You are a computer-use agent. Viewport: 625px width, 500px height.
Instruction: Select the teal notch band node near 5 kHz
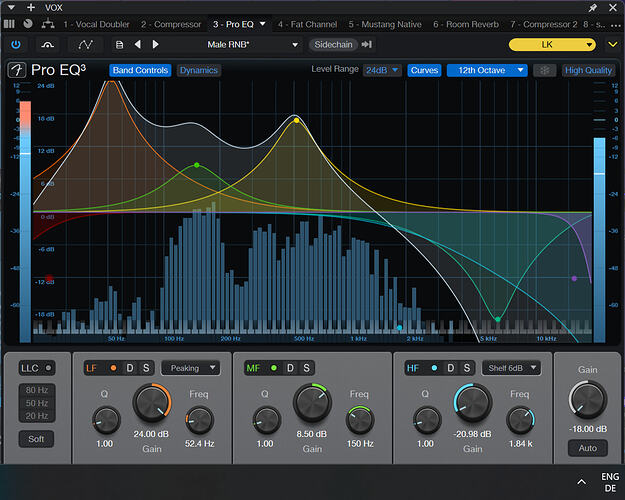click(x=498, y=319)
